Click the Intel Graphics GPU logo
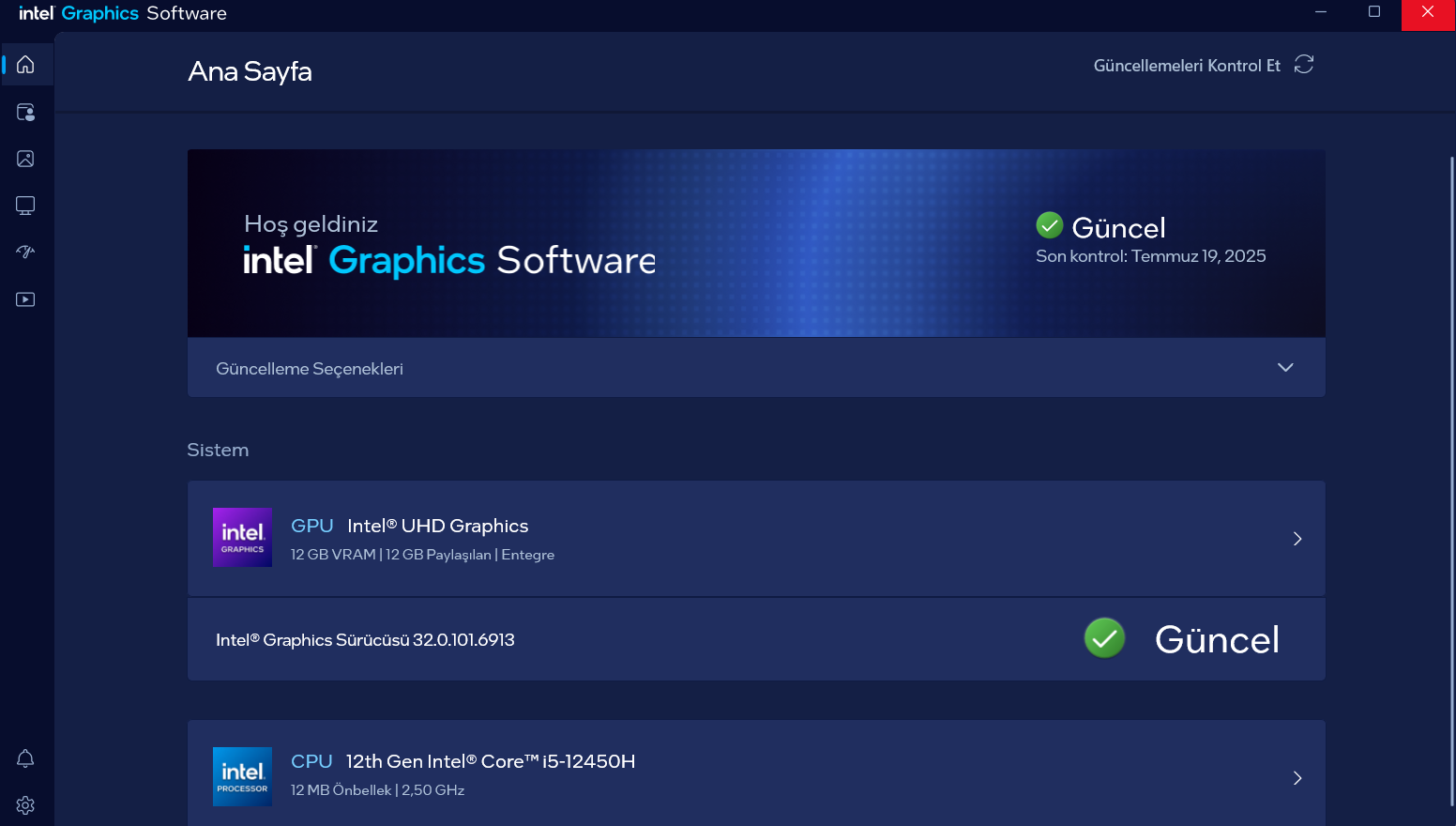The width and height of the screenshot is (1456, 826). click(x=242, y=537)
